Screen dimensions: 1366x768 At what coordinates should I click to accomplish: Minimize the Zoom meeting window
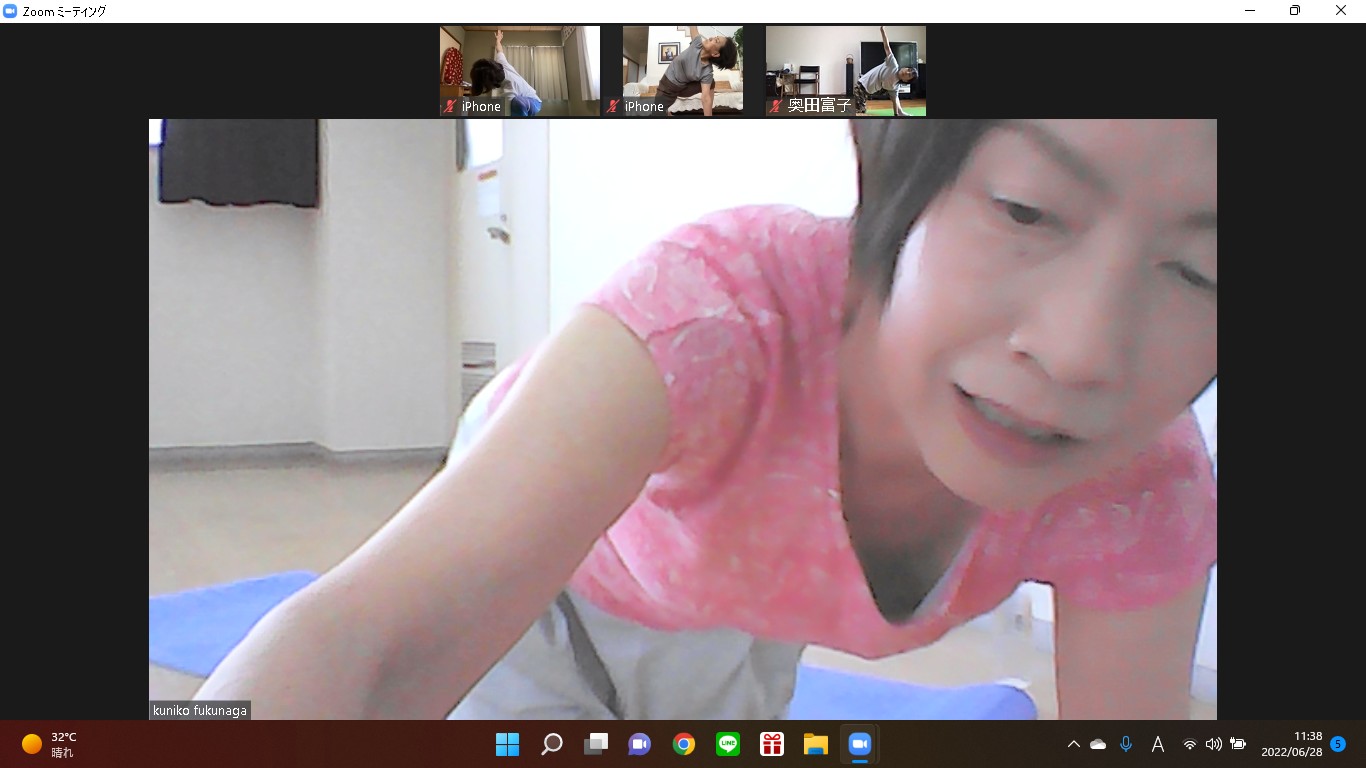(1250, 11)
